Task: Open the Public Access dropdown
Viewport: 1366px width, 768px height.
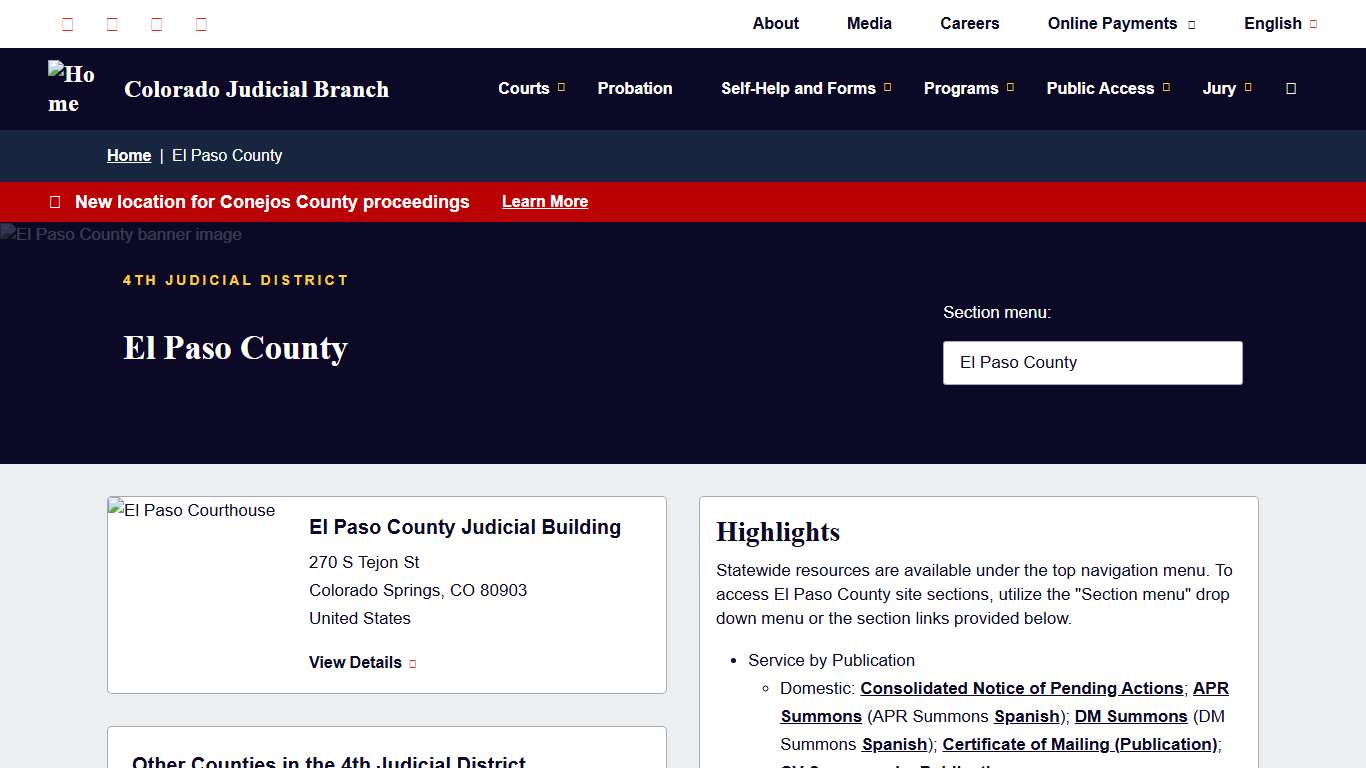Action: pos(1107,88)
